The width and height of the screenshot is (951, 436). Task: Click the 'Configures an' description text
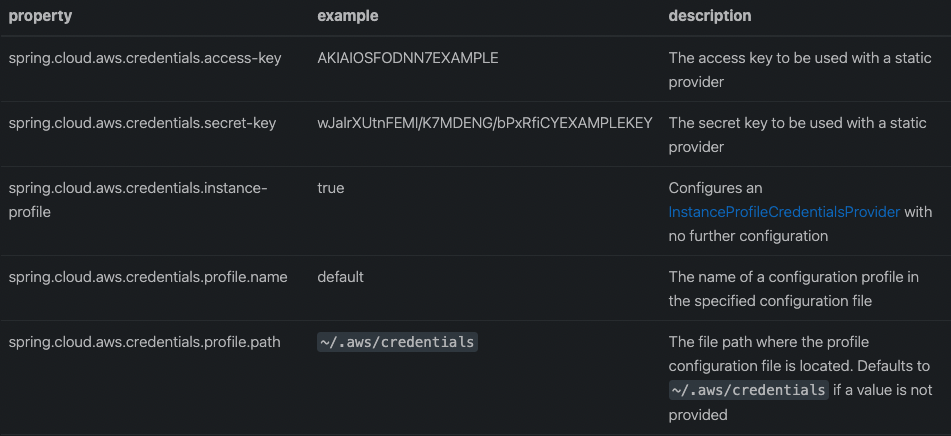pos(715,188)
